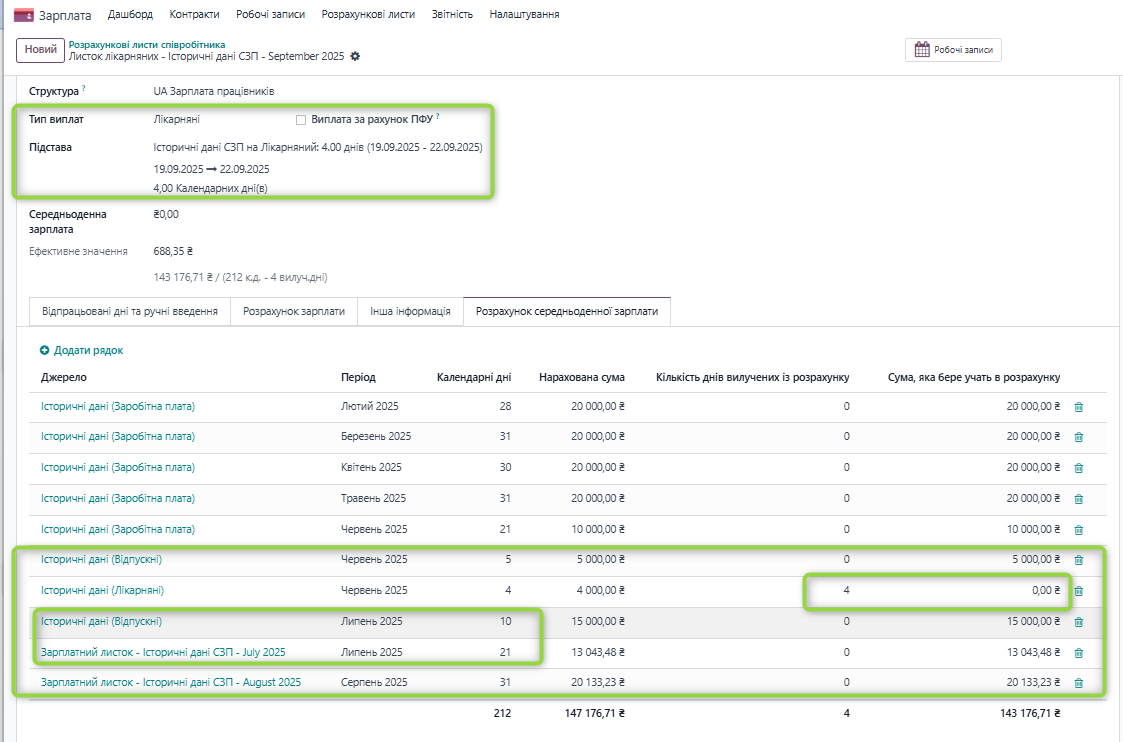Viewport: 1123px width, 742px height.
Task: Expand the Налаштування menu
Action: (524, 15)
